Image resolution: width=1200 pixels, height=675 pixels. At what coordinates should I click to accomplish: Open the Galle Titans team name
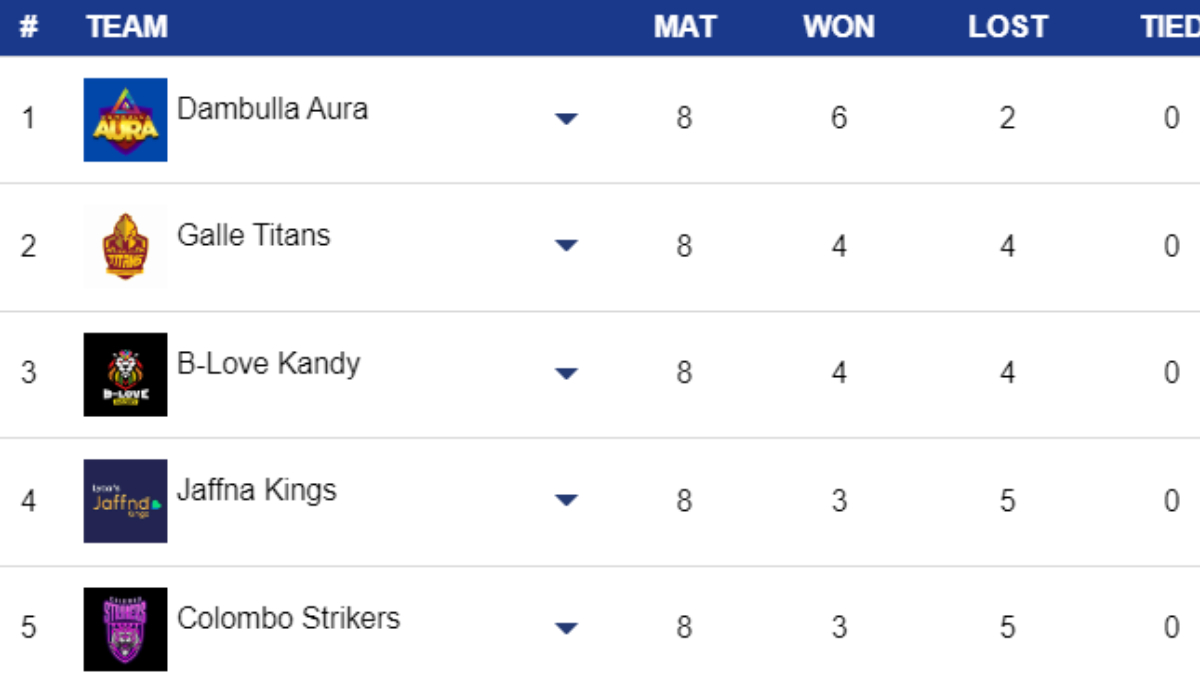click(253, 235)
